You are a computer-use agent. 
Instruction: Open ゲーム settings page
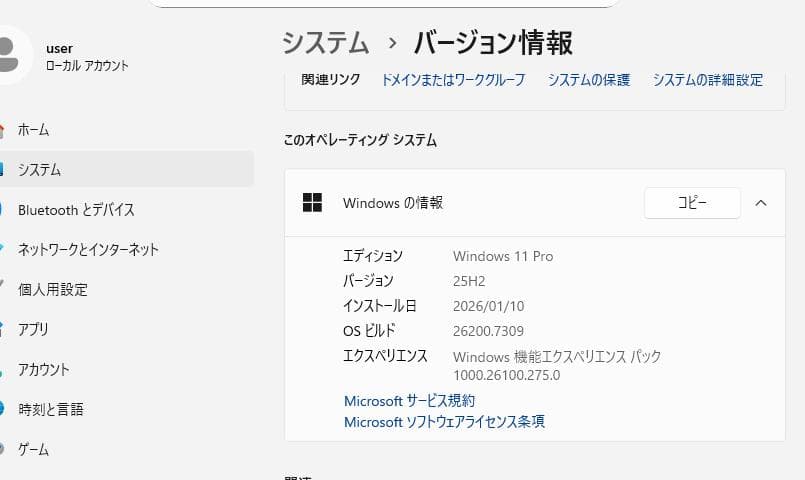tap(126, 449)
